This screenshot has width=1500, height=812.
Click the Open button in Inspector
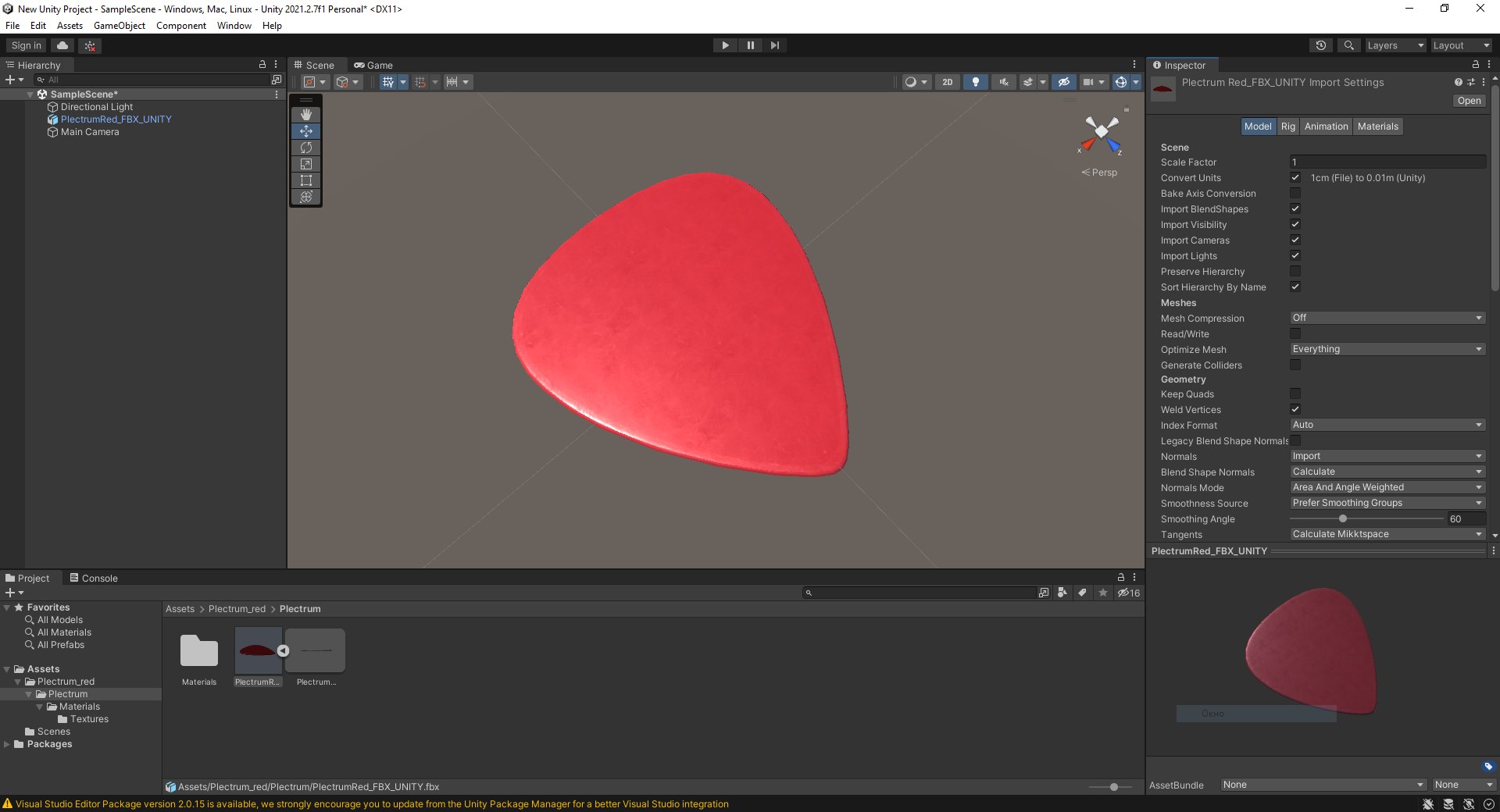point(1469,101)
